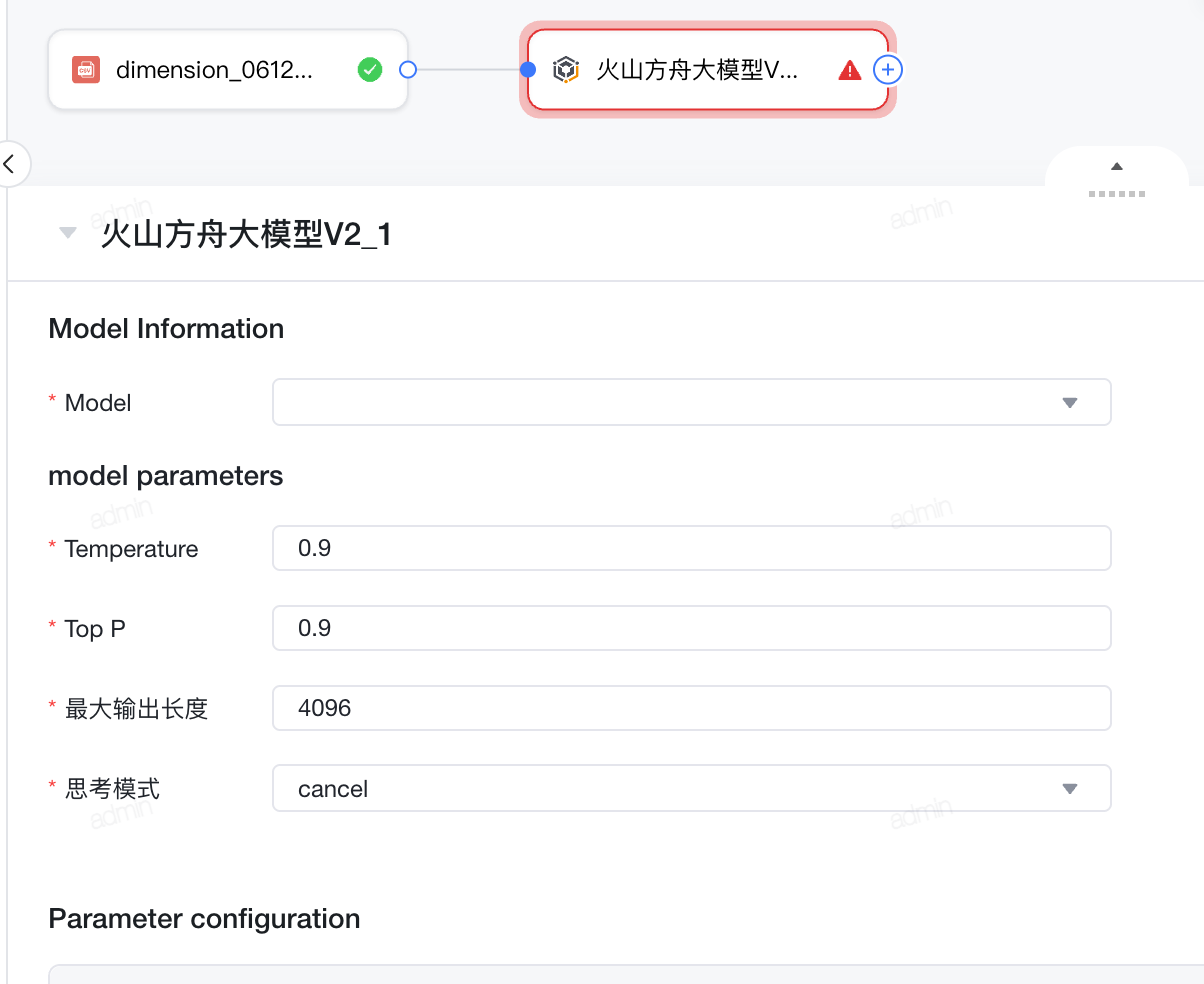The width and height of the screenshot is (1204, 984).
Task: Click the 最大输出长度 input field
Action: [691, 708]
